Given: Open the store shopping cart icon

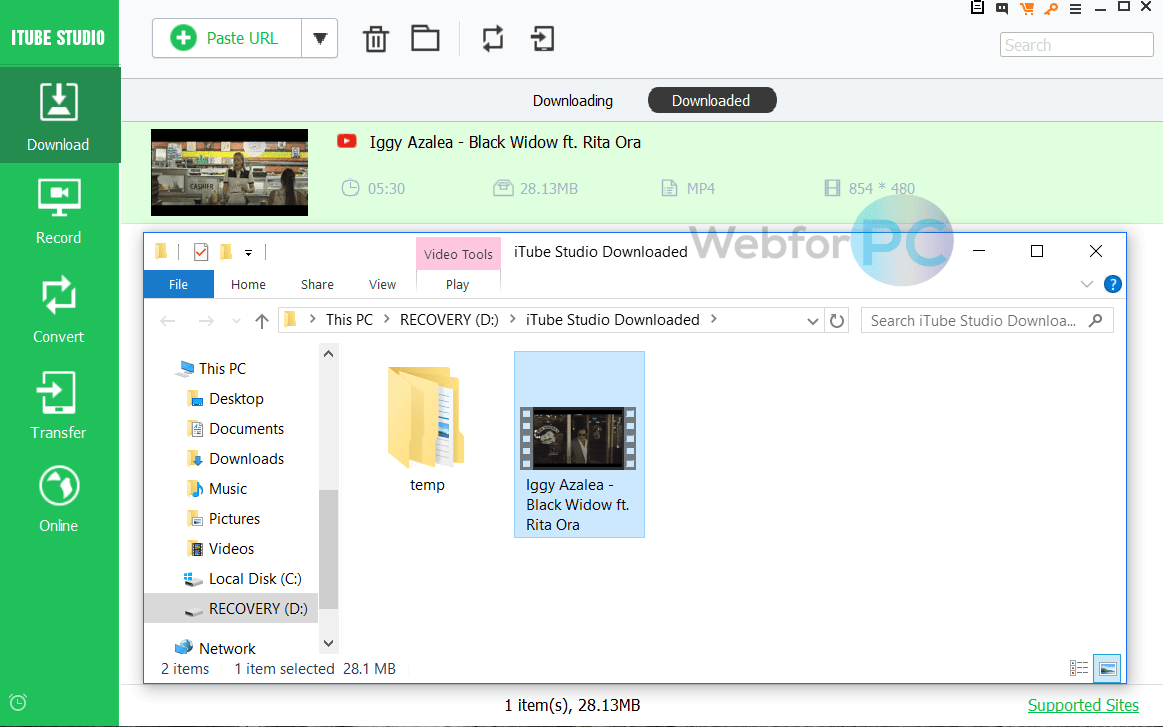Looking at the screenshot, I should [1026, 8].
